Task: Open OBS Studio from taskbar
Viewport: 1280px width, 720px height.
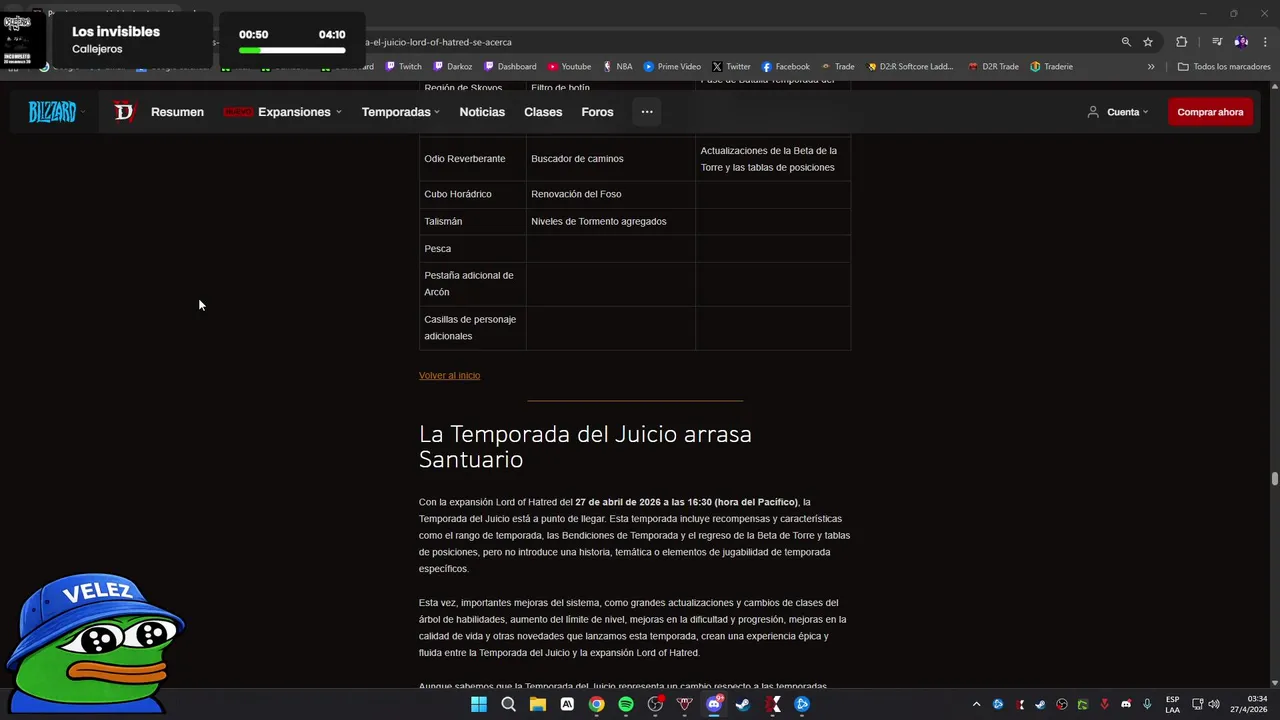Action: point(655,704)
